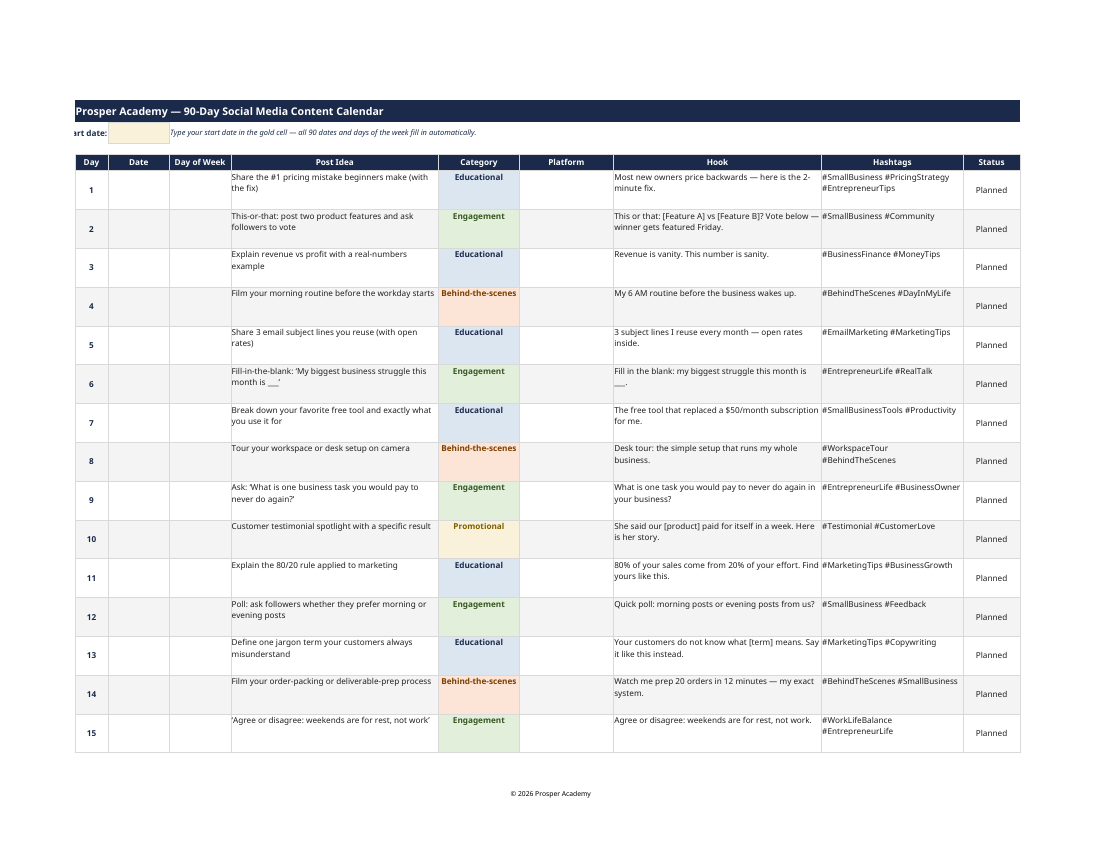This screenshot has height=850, width=1100.
Task: Click the Behind-the-scenes category cell in Day 4 row
Action: pos(478,306)
